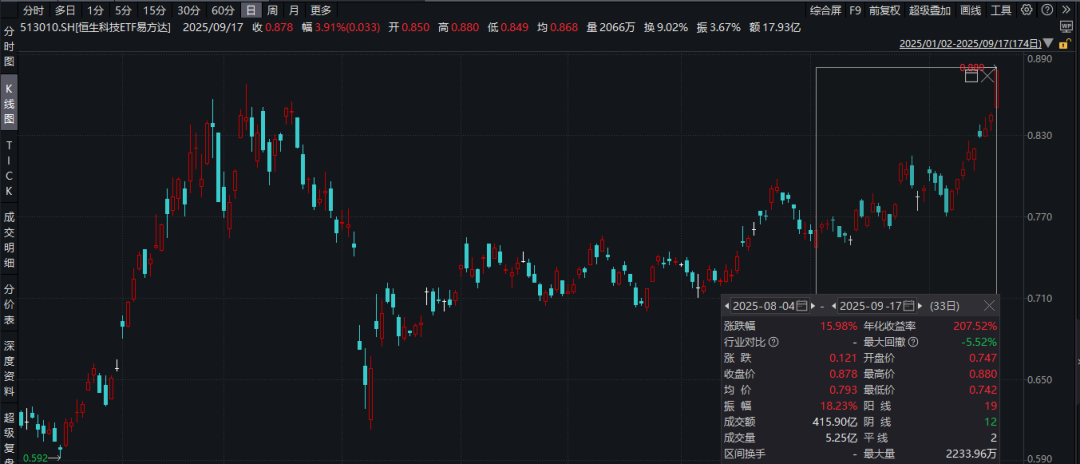Select the 周 weekly period
This screenshot has width=1080, height=464.
(x=273, y=10)
